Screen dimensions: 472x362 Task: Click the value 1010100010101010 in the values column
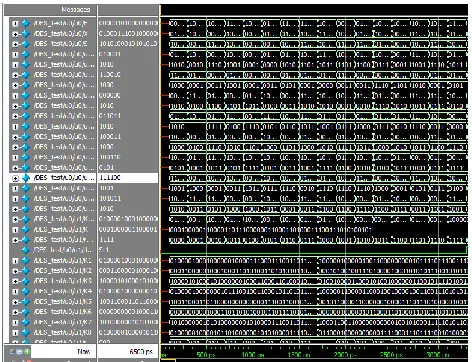click(x=128, y=44)
